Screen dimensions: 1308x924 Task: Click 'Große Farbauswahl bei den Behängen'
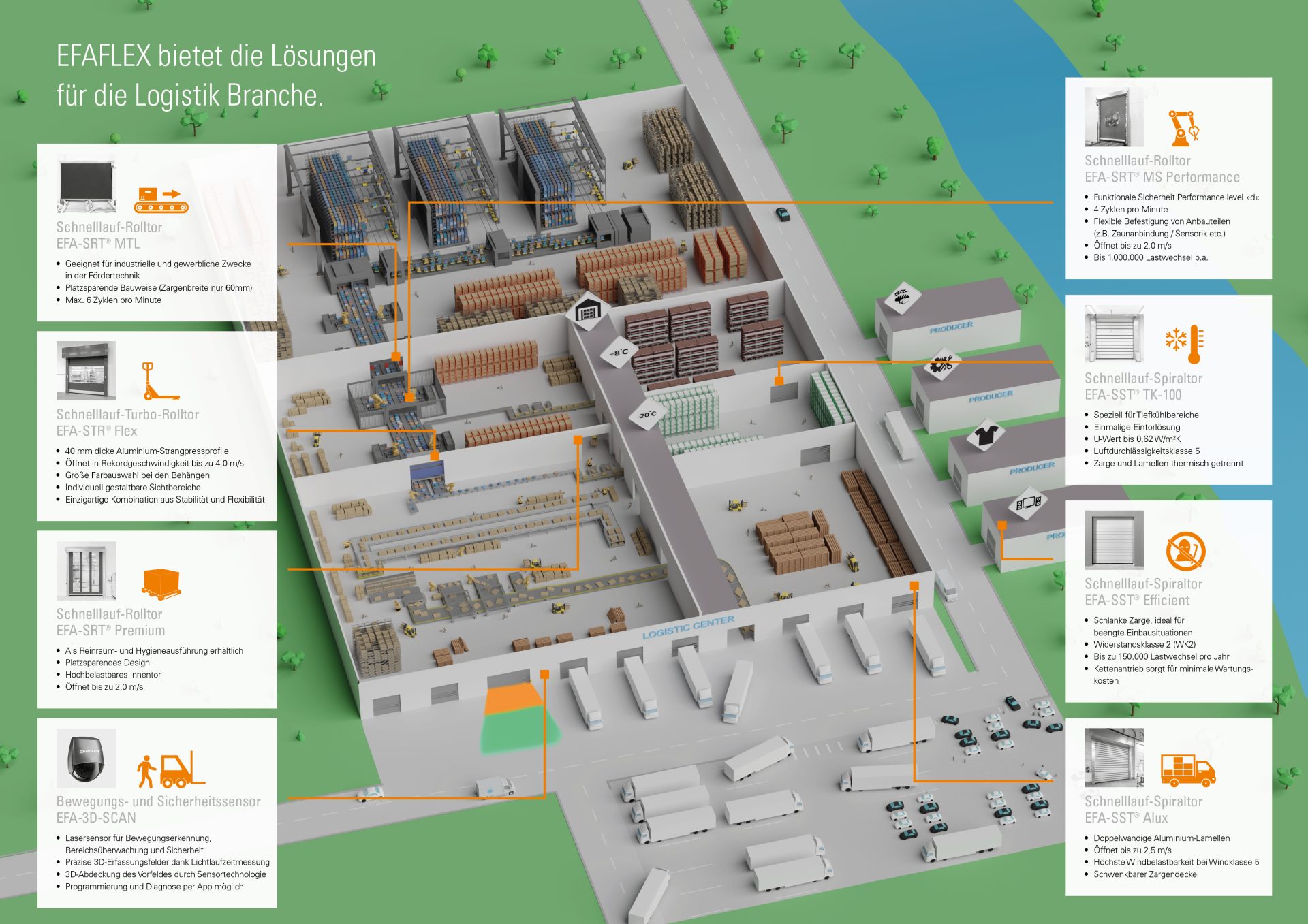[138, 475]
